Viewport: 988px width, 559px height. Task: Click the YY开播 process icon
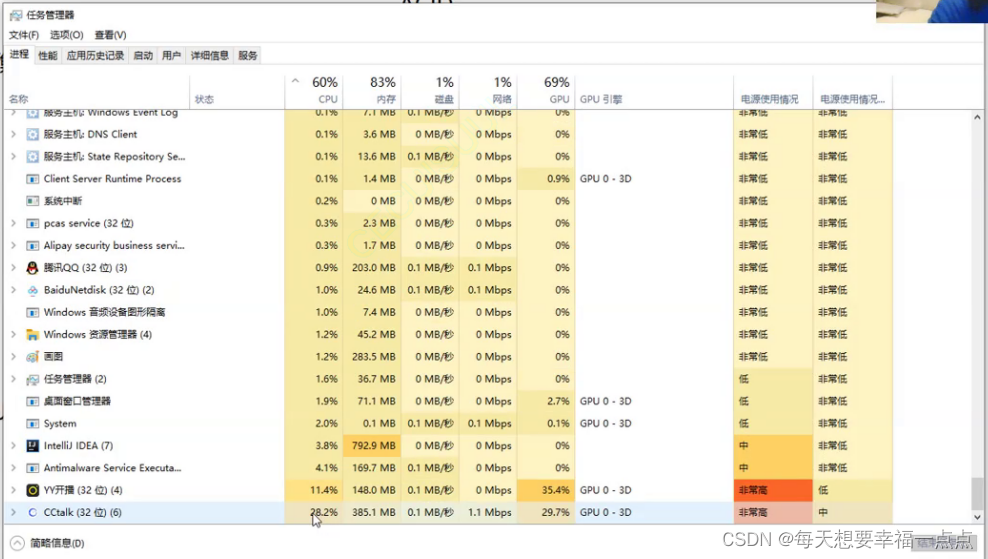pos(33,490)
